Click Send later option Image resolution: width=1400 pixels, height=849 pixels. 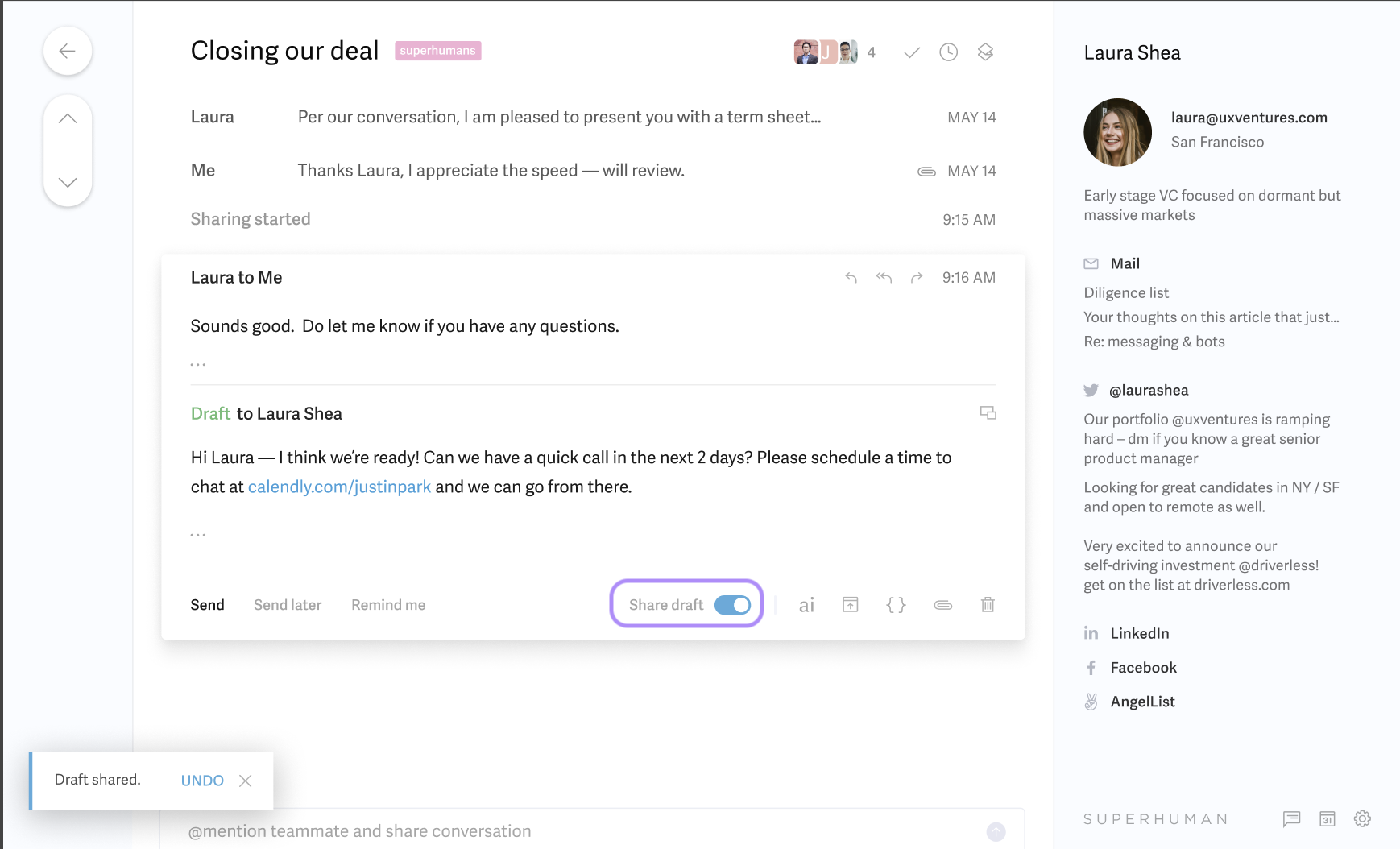point(288,605)
